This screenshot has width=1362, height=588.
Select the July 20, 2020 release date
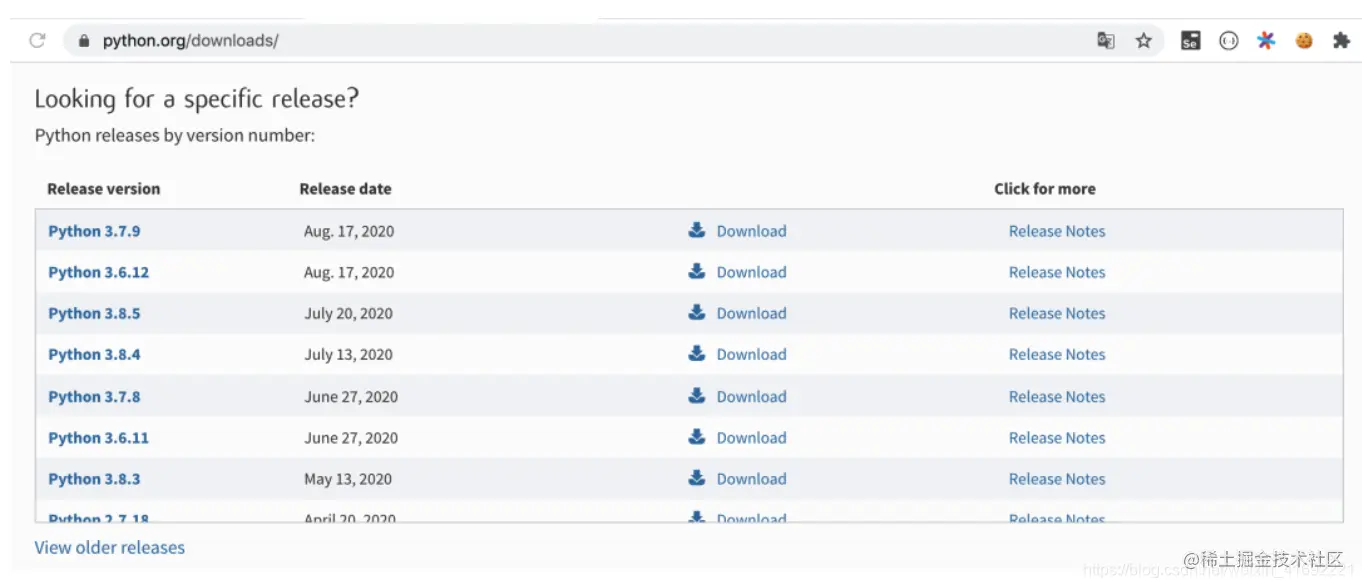(x=348, y=313)
